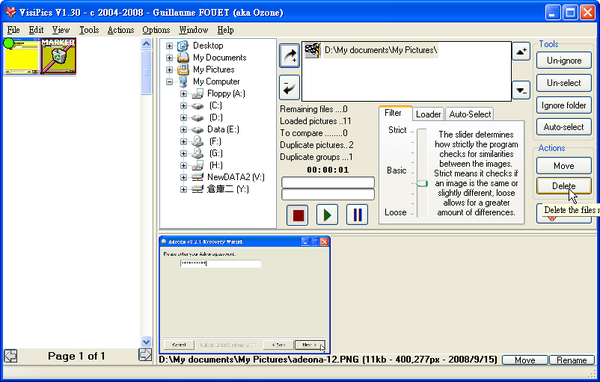Open the Edit menu
Viewport: 600px width, 382px height.
36,30
